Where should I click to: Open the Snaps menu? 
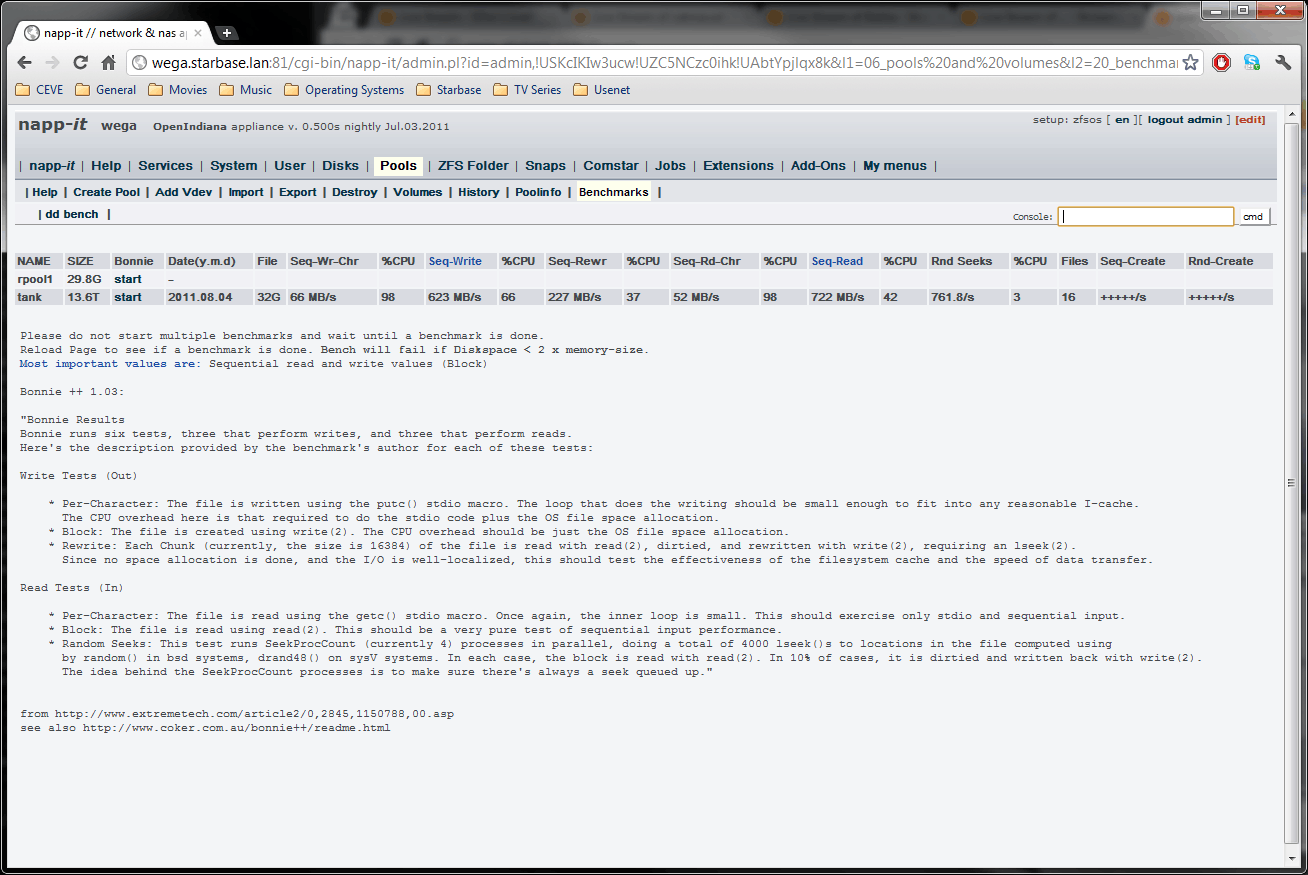[x=545, y=166]
